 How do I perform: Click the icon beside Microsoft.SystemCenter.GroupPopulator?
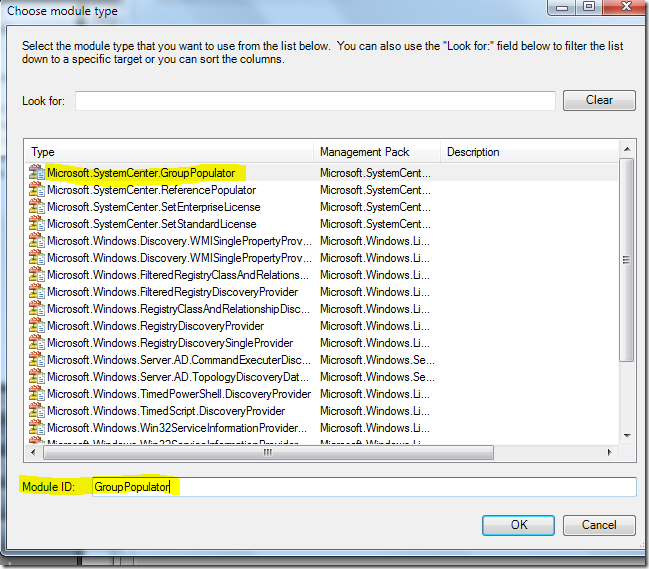[37, 173]
